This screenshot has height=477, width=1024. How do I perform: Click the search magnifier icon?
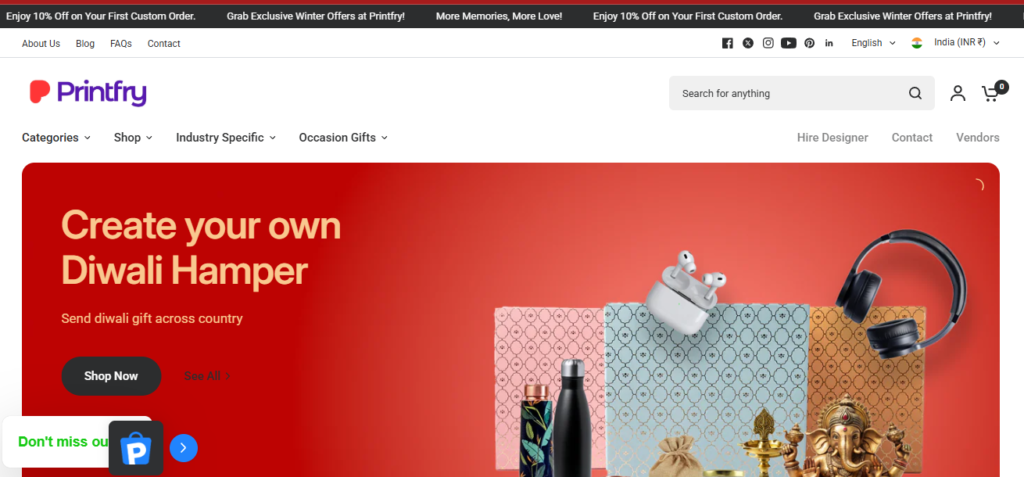915,93
